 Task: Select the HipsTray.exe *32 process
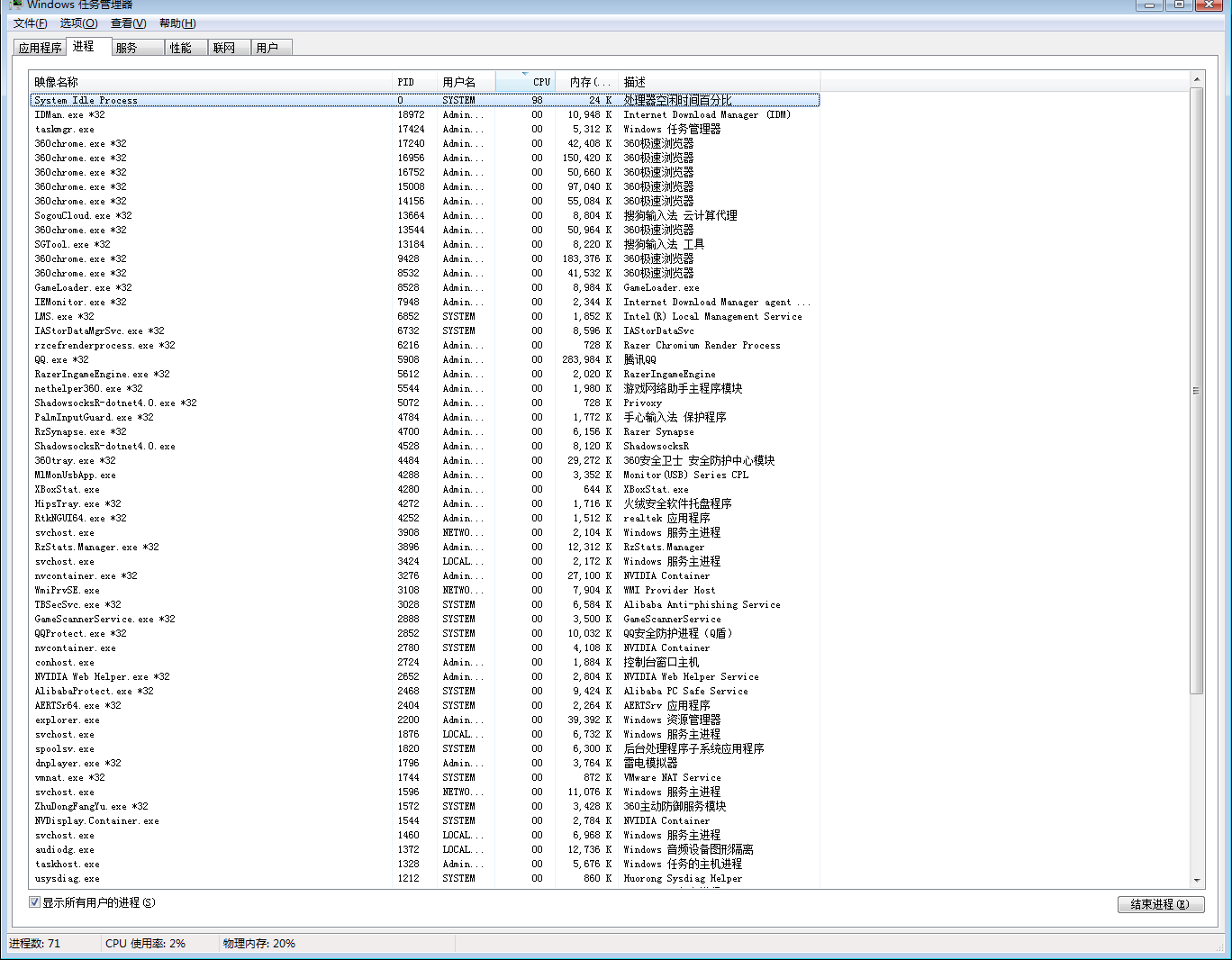tap(425, 503)
